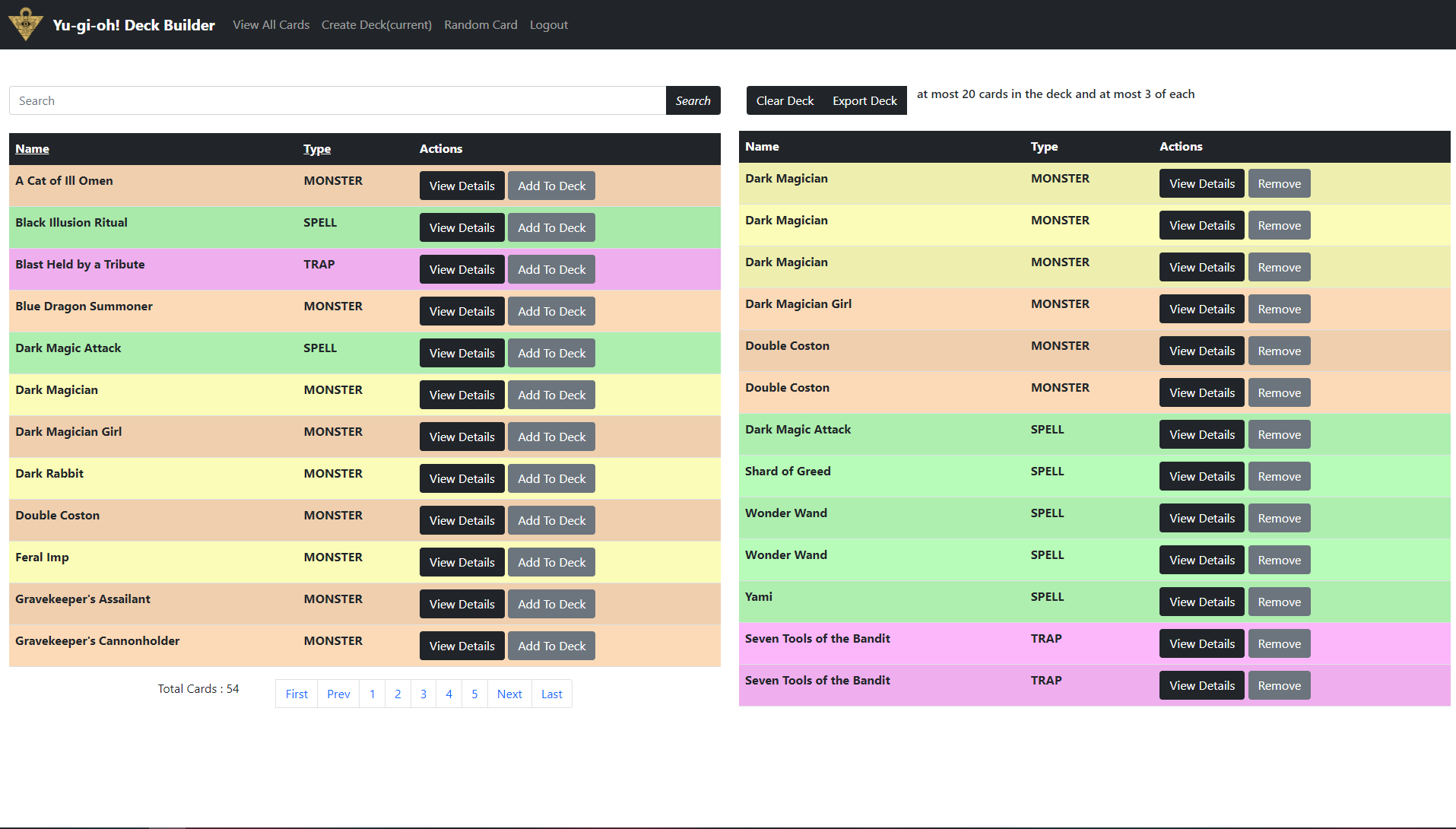The width and height of the screenshot is (1456, 829).
Task: View details of Blue Dragon Summoner
Action: (462, 310)
